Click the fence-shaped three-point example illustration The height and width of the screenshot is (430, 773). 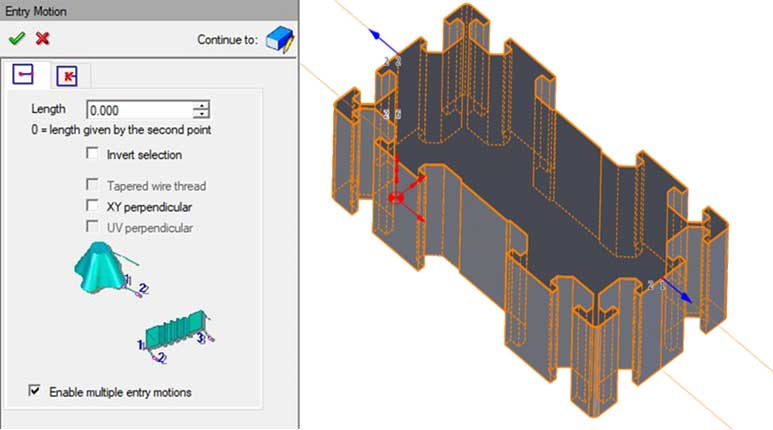[x=178, y=333]
